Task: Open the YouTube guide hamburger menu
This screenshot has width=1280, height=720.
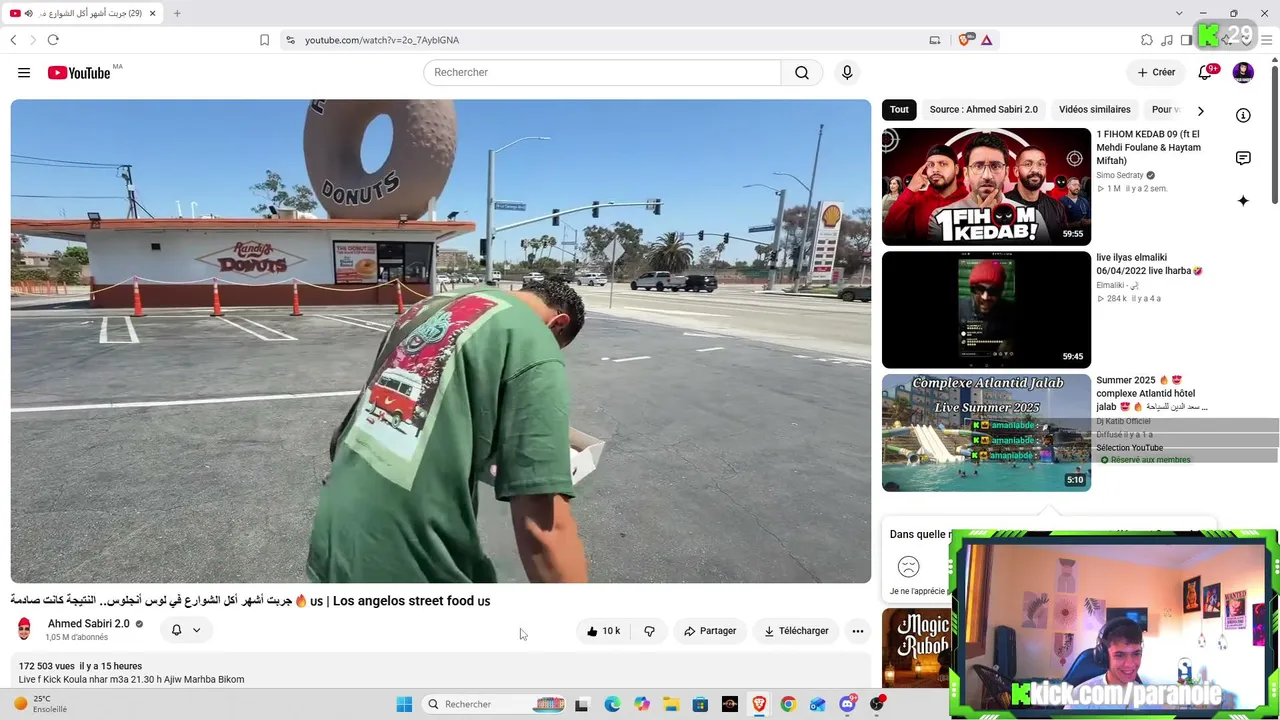Action: 24,73
